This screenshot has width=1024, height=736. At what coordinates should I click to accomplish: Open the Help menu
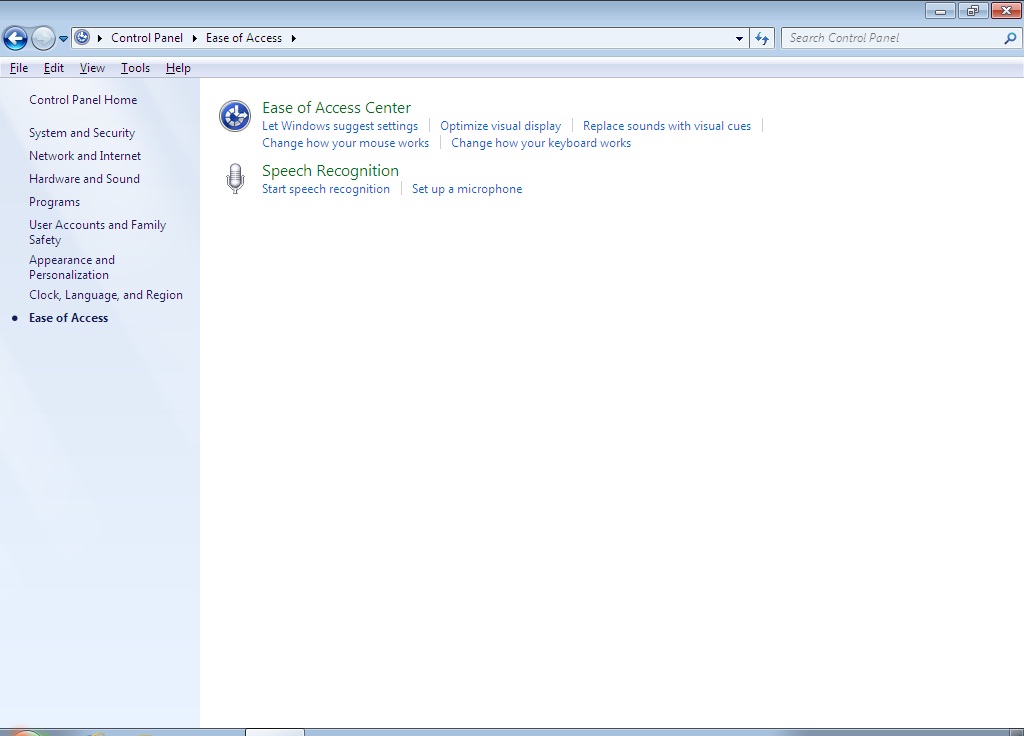178,68
